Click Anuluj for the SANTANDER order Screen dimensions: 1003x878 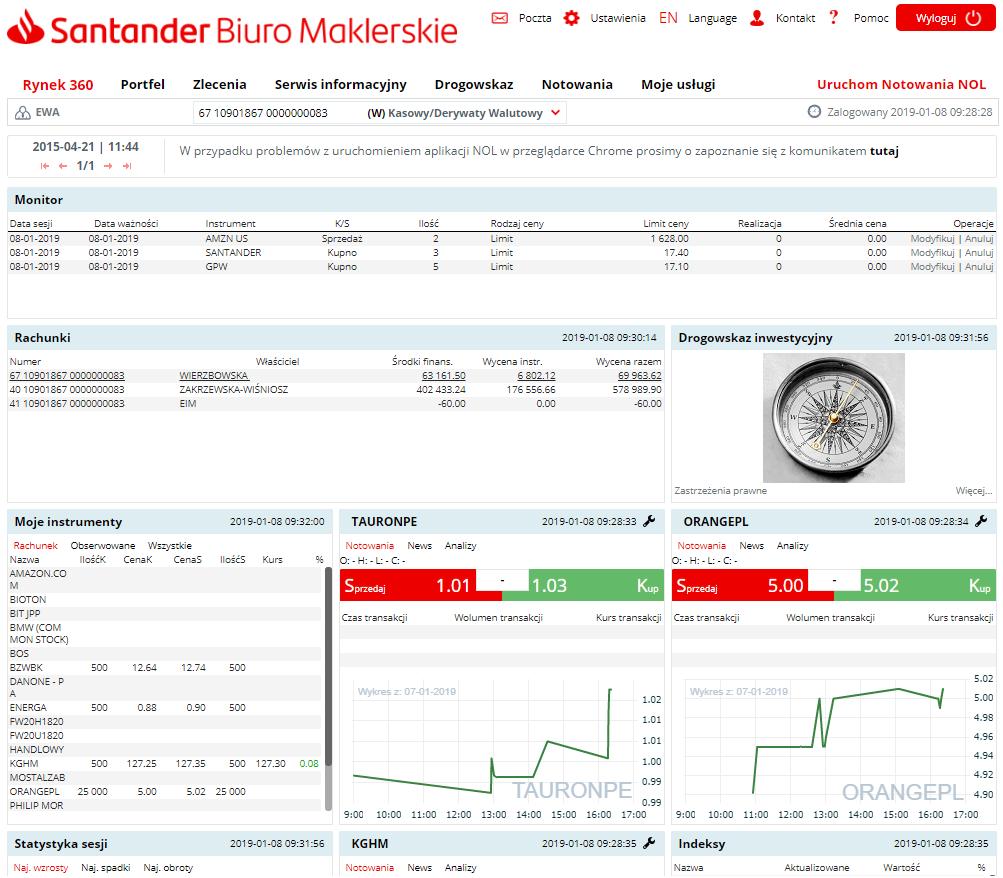coord(979,253)
